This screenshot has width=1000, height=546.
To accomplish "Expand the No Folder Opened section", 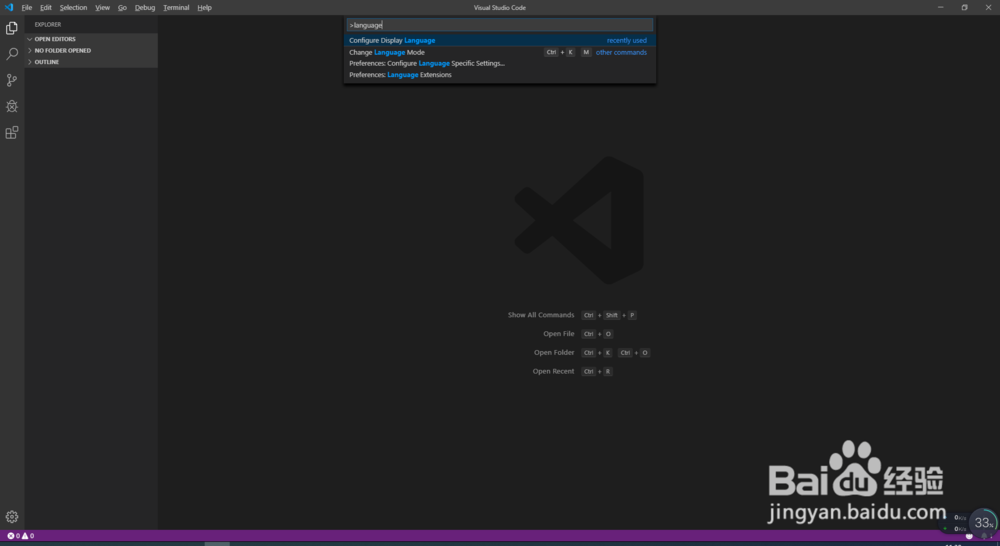I will coord(91,50).
